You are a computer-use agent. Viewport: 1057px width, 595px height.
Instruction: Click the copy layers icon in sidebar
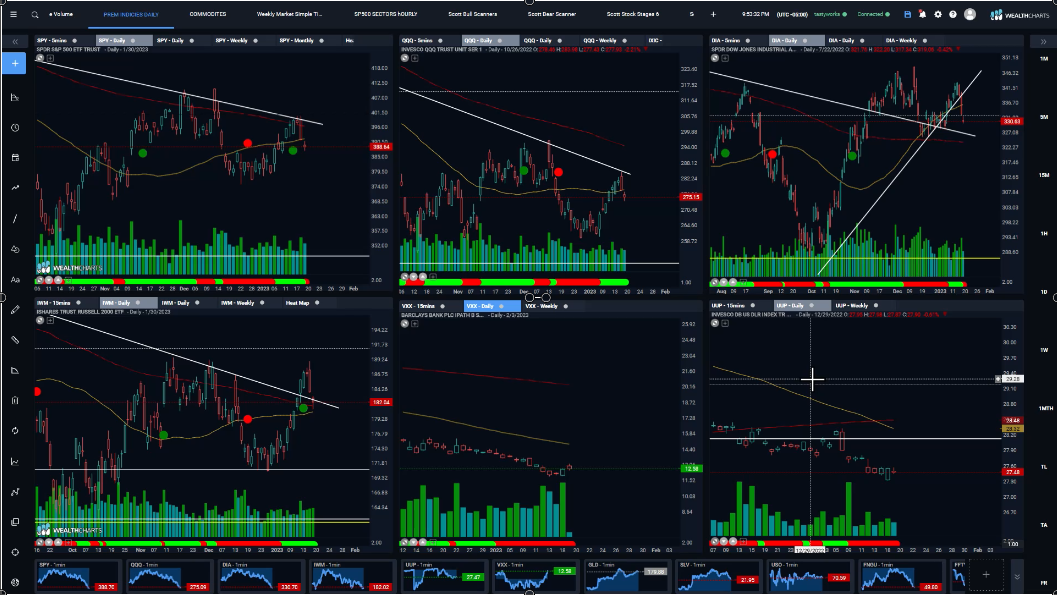click(x=15, y=522)
